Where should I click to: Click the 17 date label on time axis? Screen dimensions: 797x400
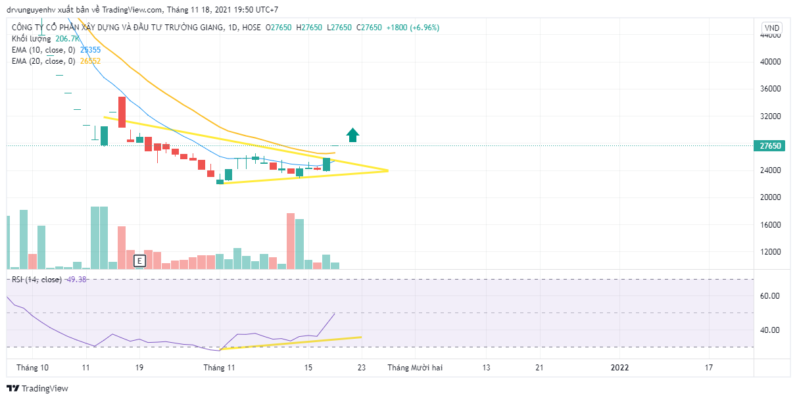(x=709, y=367)
